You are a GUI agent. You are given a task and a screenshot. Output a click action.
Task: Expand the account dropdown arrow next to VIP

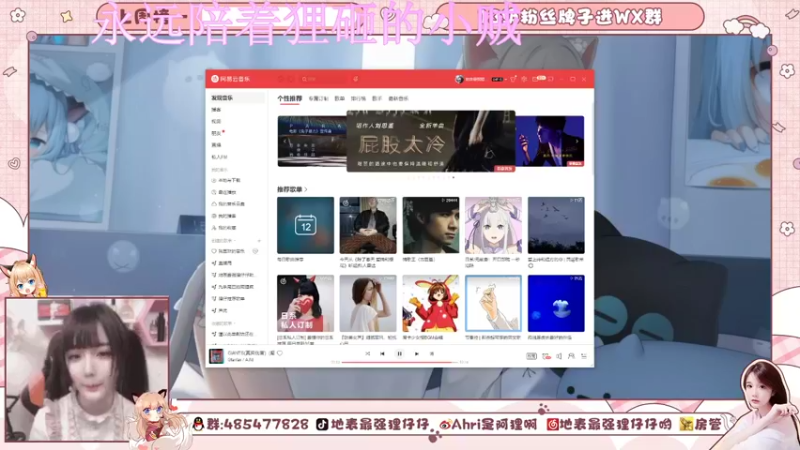505,79
